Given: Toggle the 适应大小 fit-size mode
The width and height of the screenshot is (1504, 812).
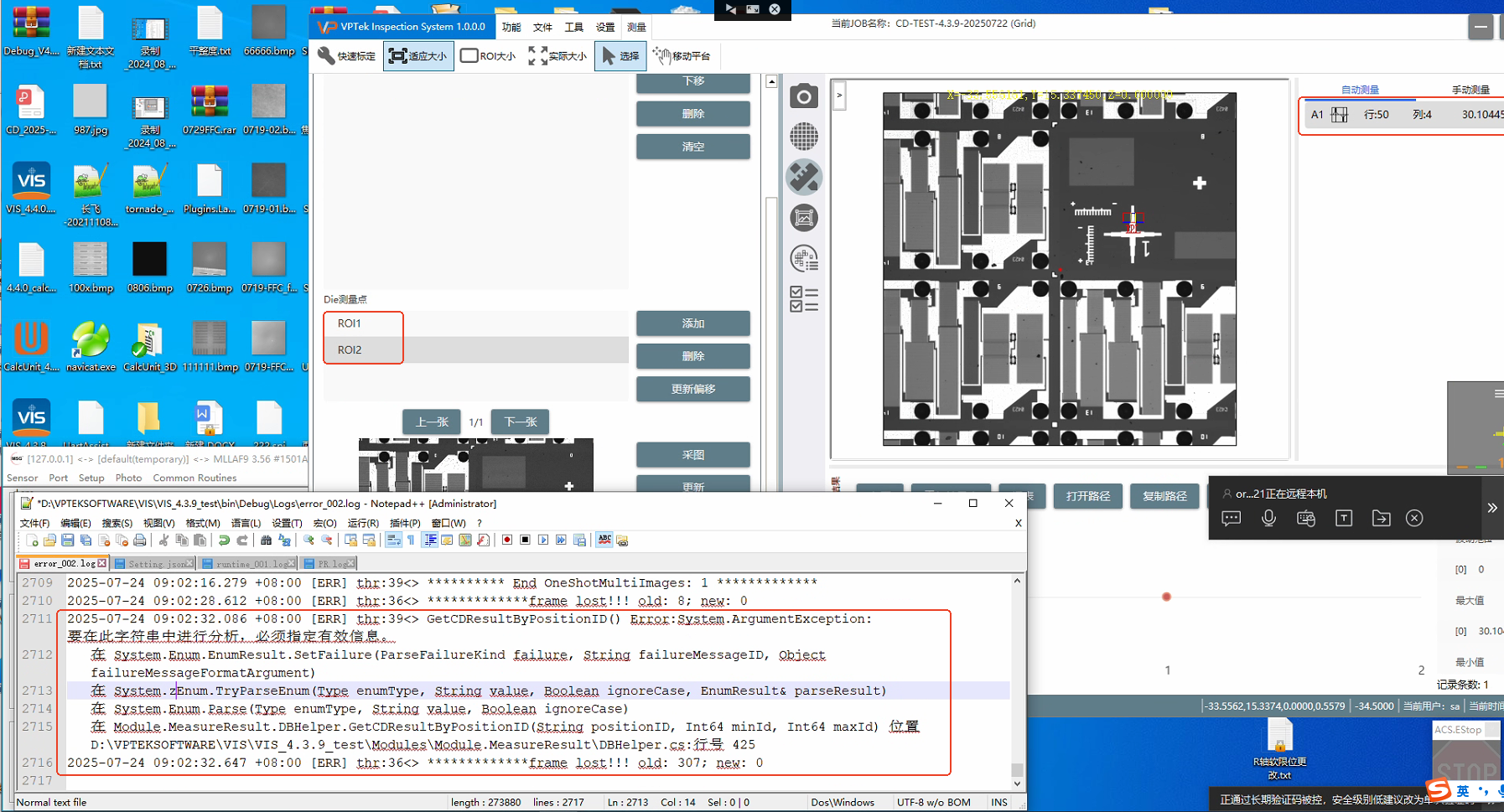Looking at the screenshot, I should pyautogui.click(x=418, y=56).
